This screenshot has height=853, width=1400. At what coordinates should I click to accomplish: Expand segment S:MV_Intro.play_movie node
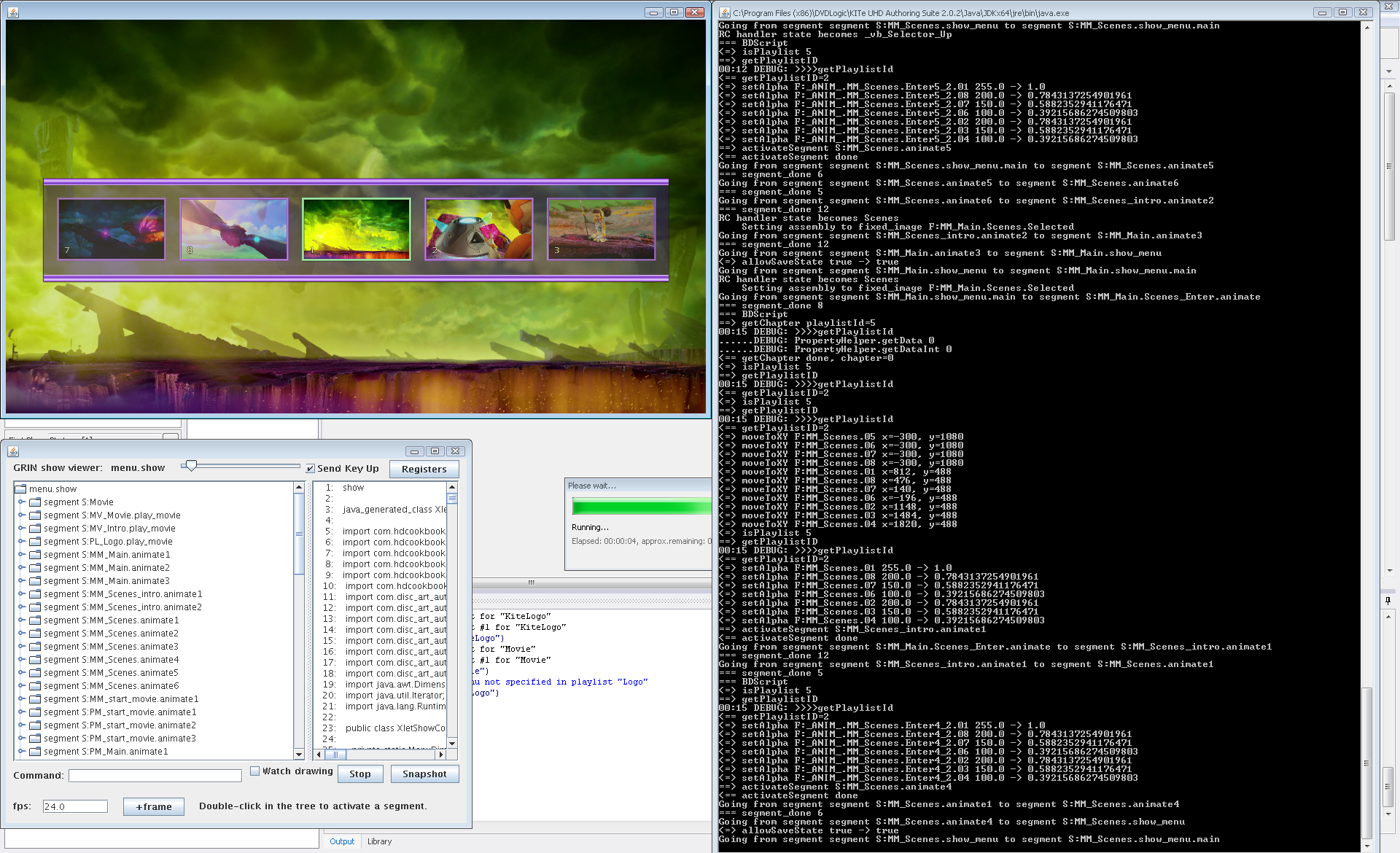coord(22,529)
